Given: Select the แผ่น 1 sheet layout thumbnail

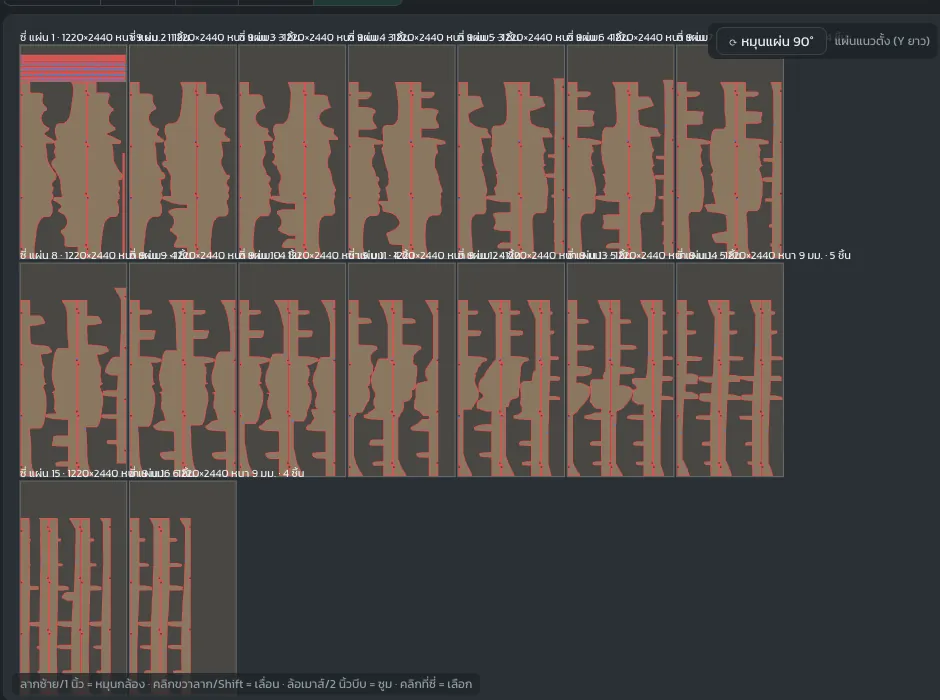Looking at the screenshot, I should [x=73, y=150].
